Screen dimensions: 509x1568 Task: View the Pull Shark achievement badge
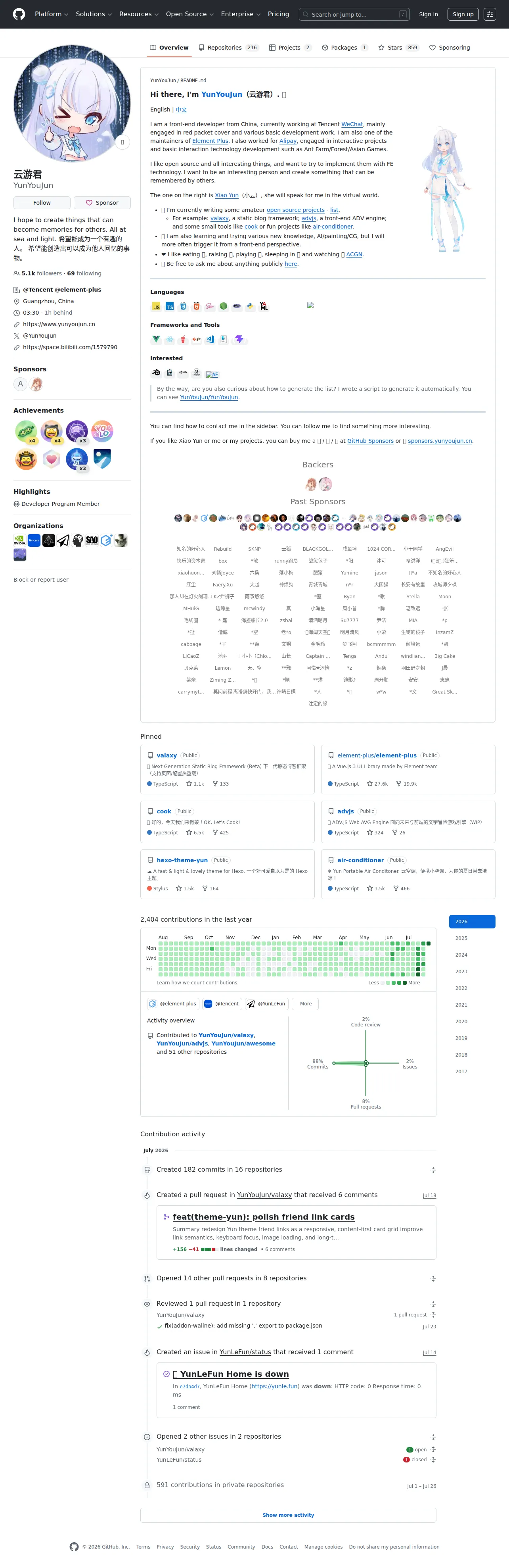(x=77, y=459)
